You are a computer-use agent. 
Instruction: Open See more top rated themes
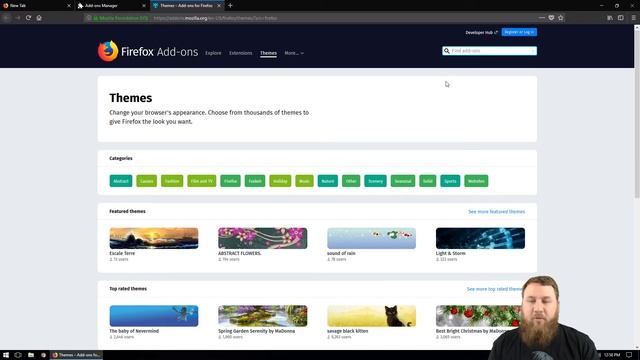pos(495,289)
